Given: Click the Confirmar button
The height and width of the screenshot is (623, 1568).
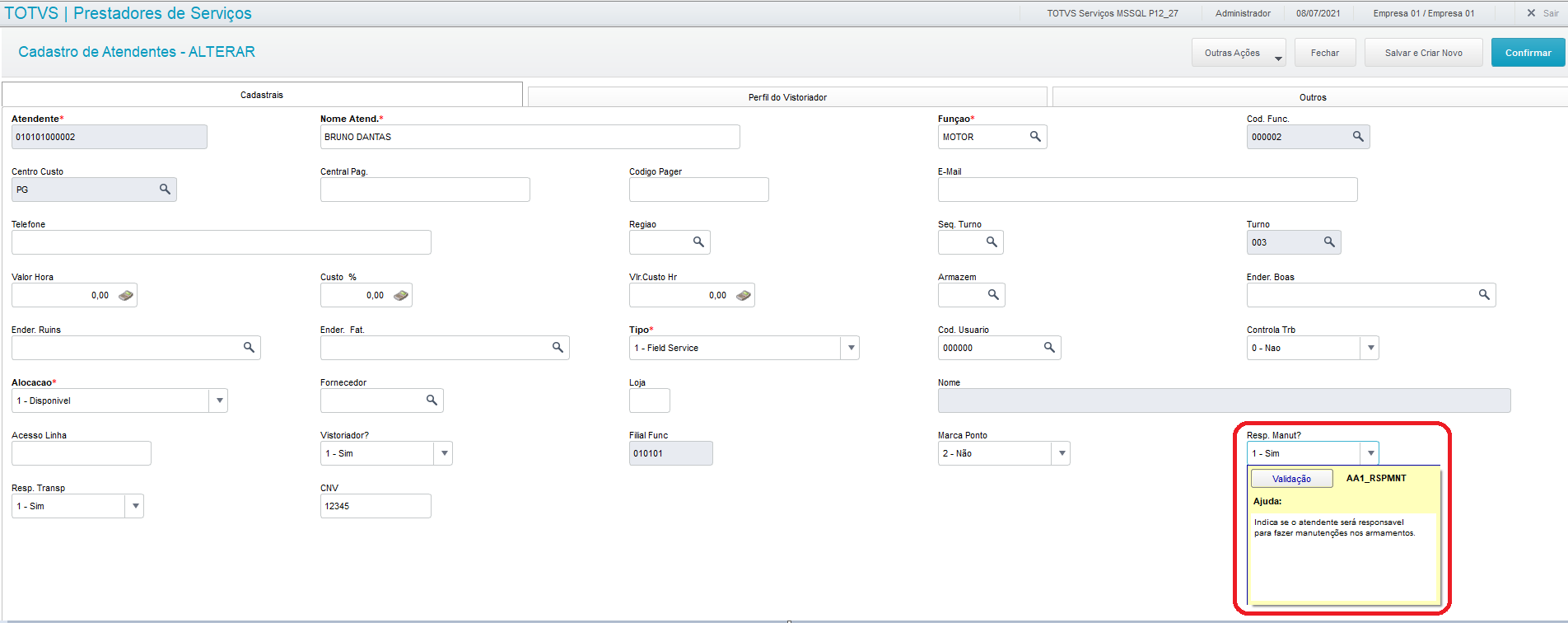Looking at the screenshot, I should point(1528,53).
